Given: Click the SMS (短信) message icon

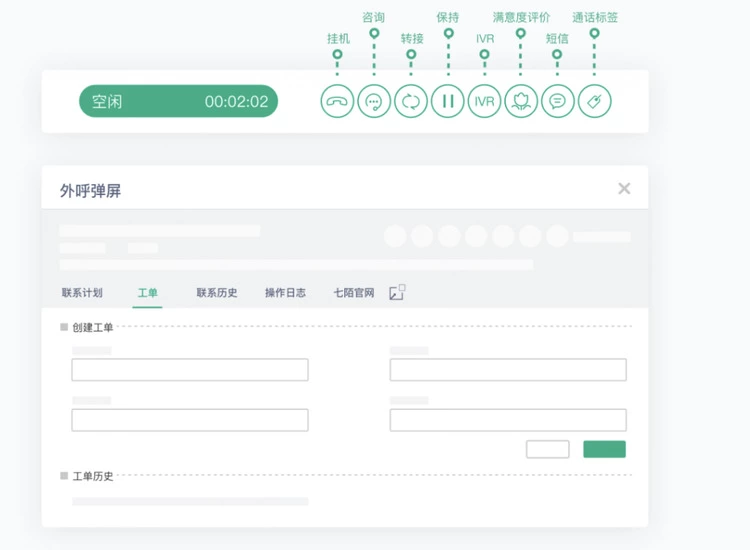Looking at the screenshot, I should (558, 101).
